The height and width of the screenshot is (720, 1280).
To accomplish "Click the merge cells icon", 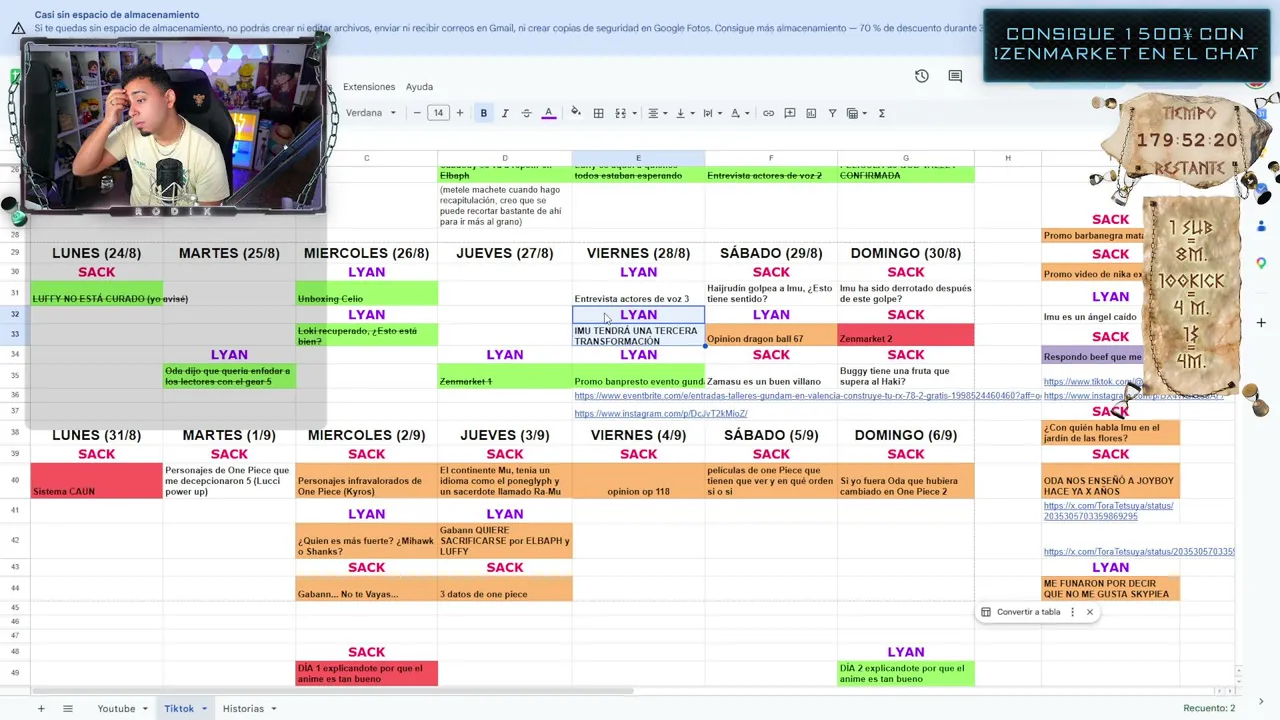I will pos(620,113).
